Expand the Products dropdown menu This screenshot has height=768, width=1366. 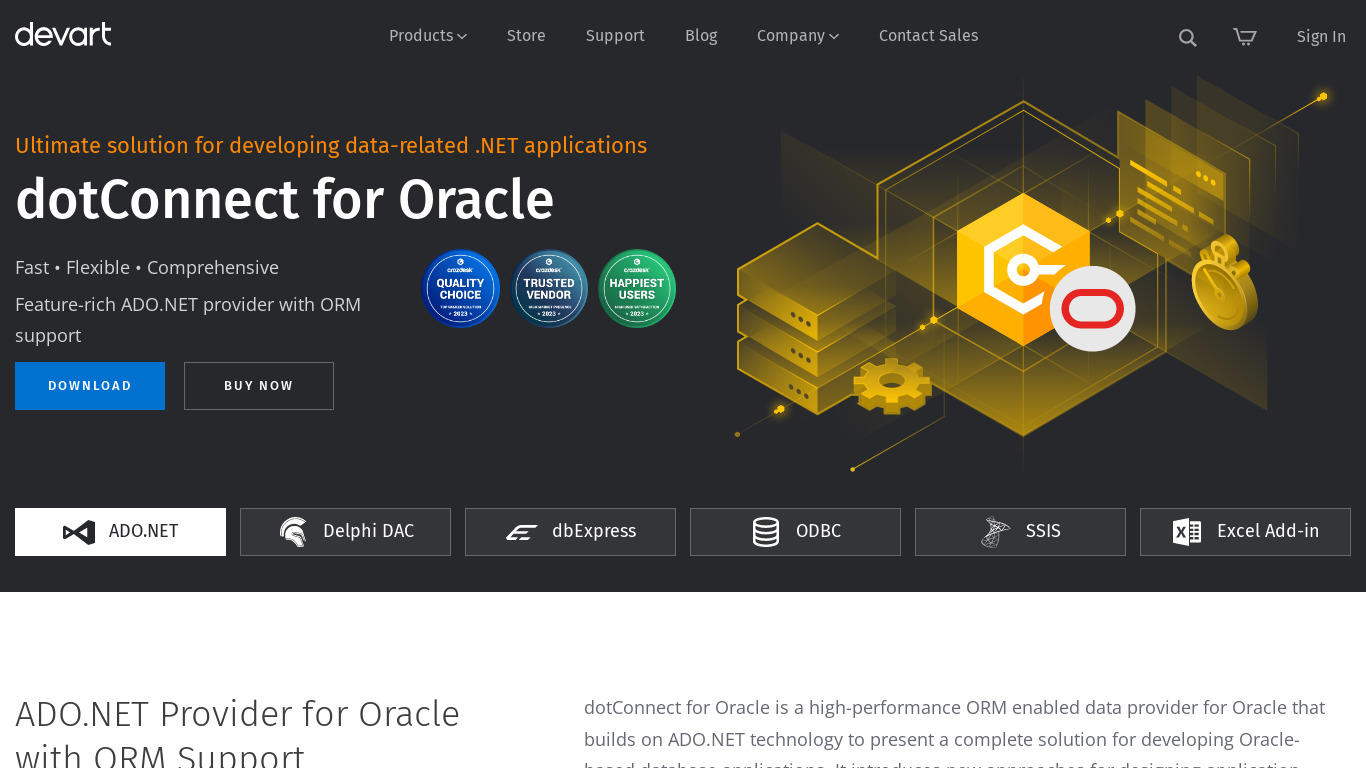pos(428,36)
